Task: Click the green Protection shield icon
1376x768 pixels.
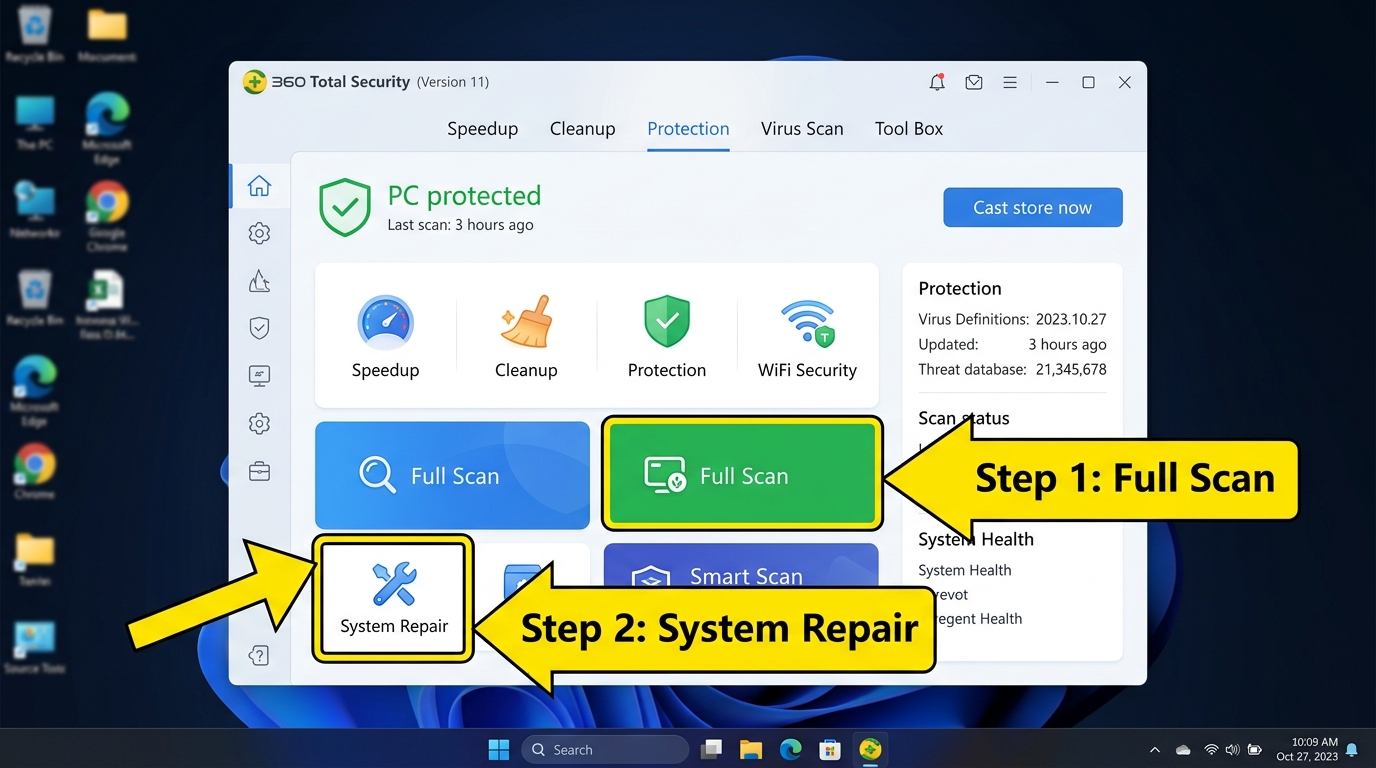Action: click(666, 322)
